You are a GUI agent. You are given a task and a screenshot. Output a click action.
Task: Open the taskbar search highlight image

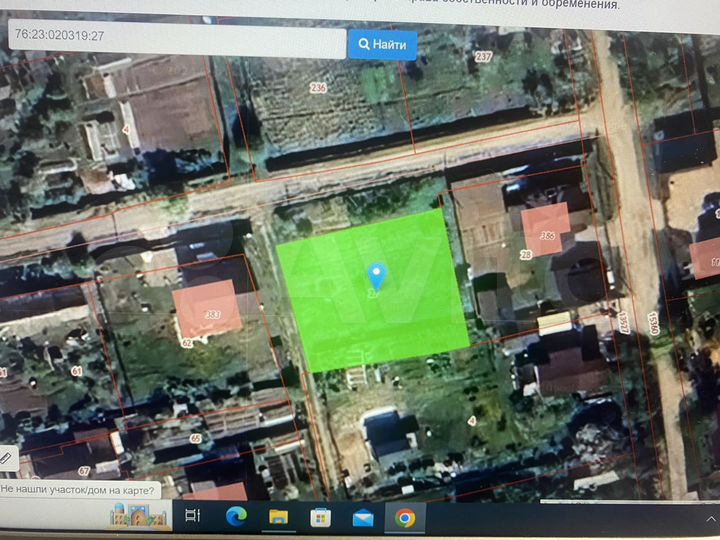click(138, 516)
